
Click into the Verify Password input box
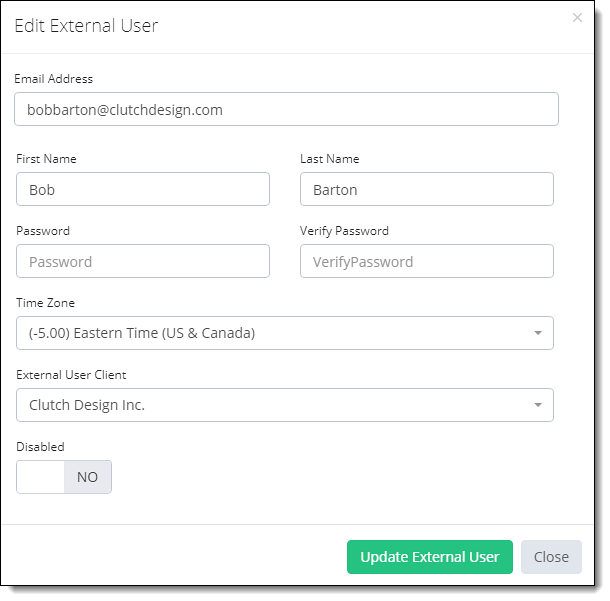coord(427,261)
